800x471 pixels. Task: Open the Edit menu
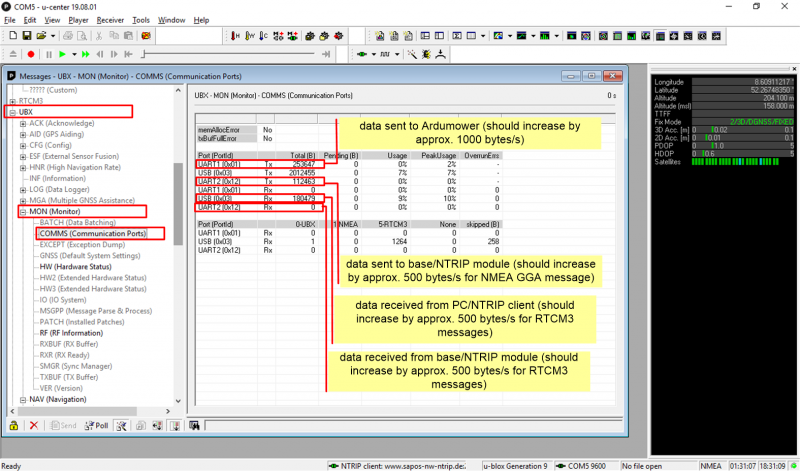click(30, 20)
